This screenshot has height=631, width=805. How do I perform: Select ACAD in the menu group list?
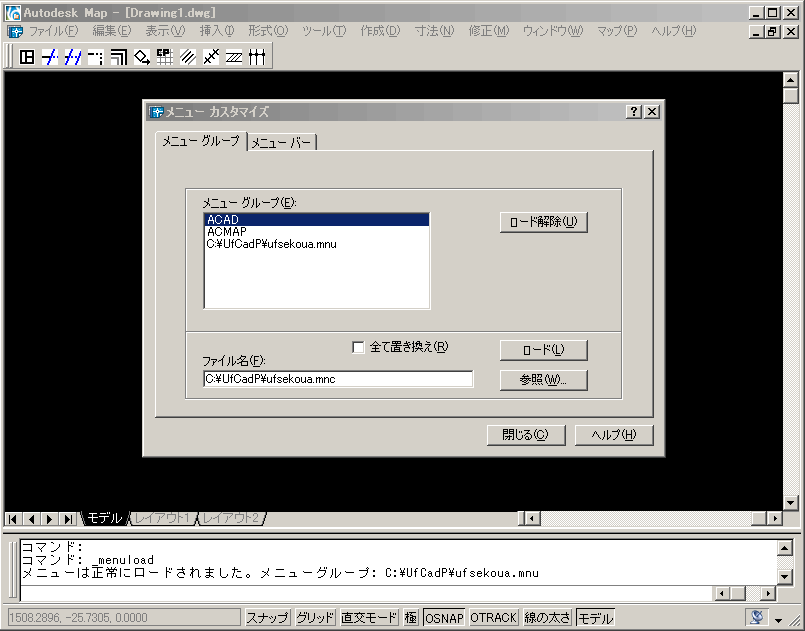coord(317,220)
